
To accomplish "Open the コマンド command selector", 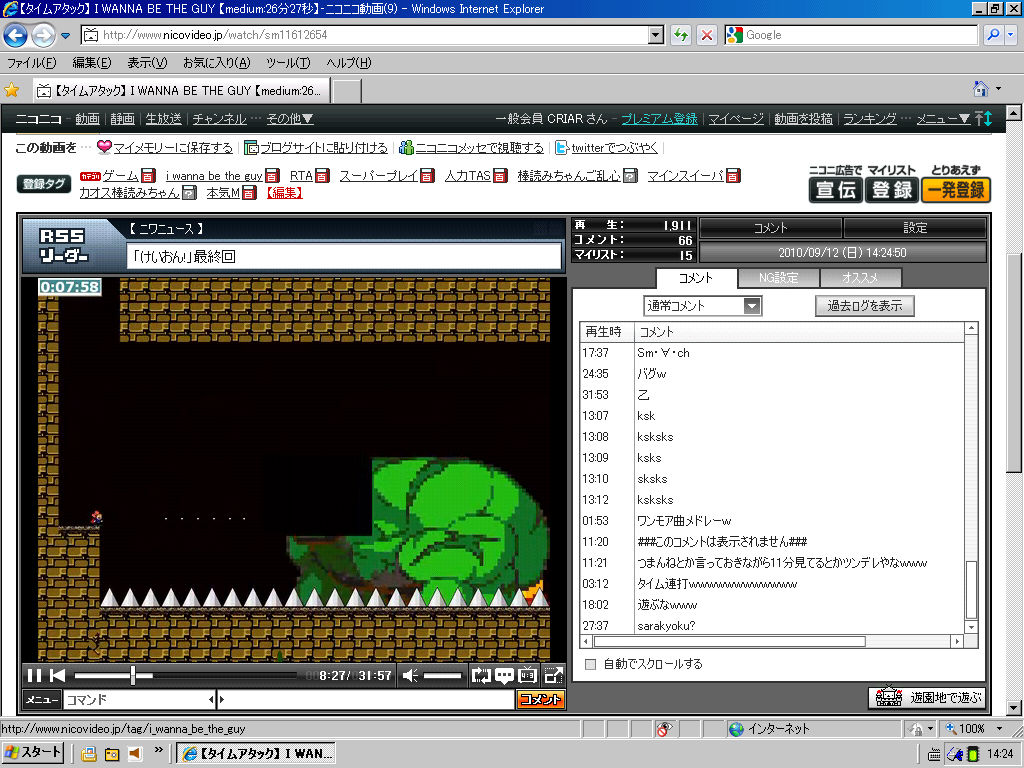I will (140, 699).
